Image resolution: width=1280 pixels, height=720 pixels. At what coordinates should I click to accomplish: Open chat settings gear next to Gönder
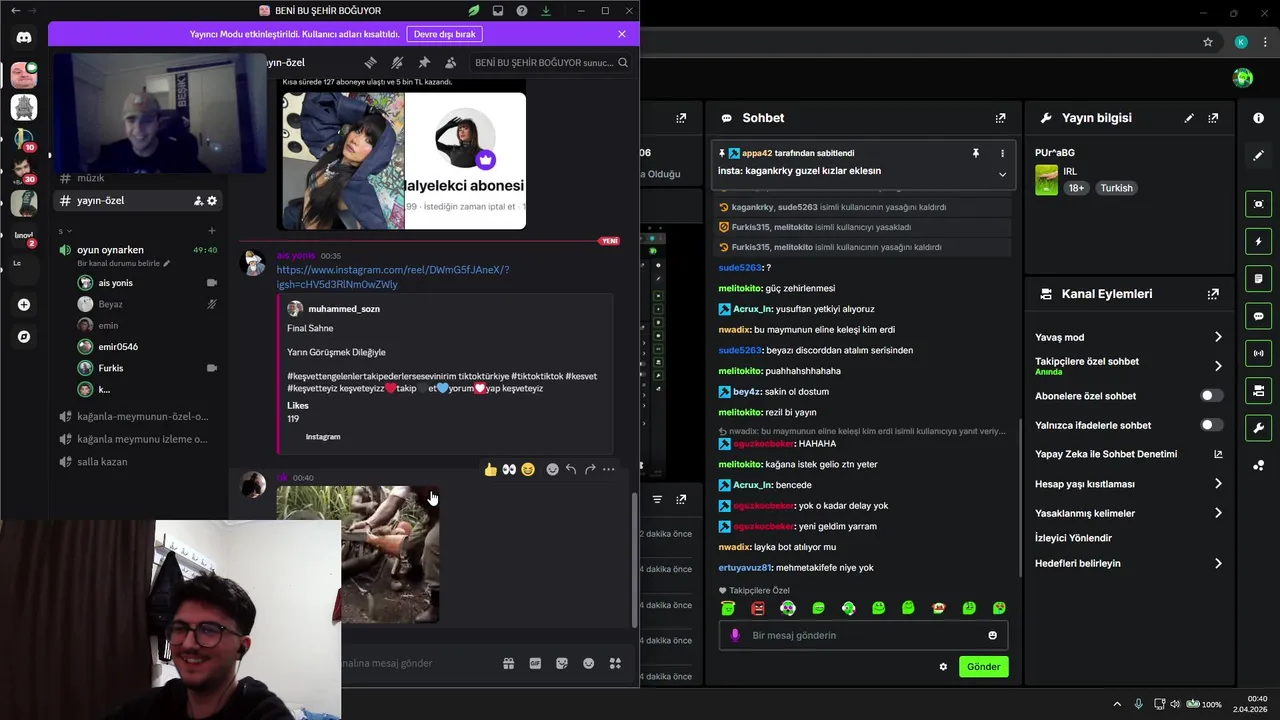943,667
